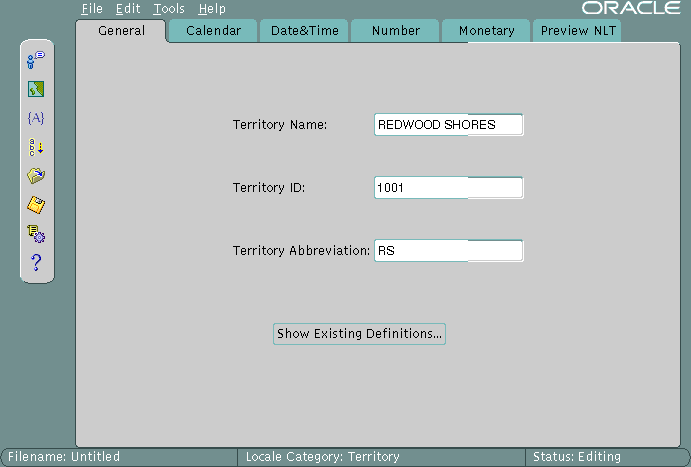This screenshot has height=467, width=691.
Task: Open the Preview NLT tab
Action: (x=577, y=31)
